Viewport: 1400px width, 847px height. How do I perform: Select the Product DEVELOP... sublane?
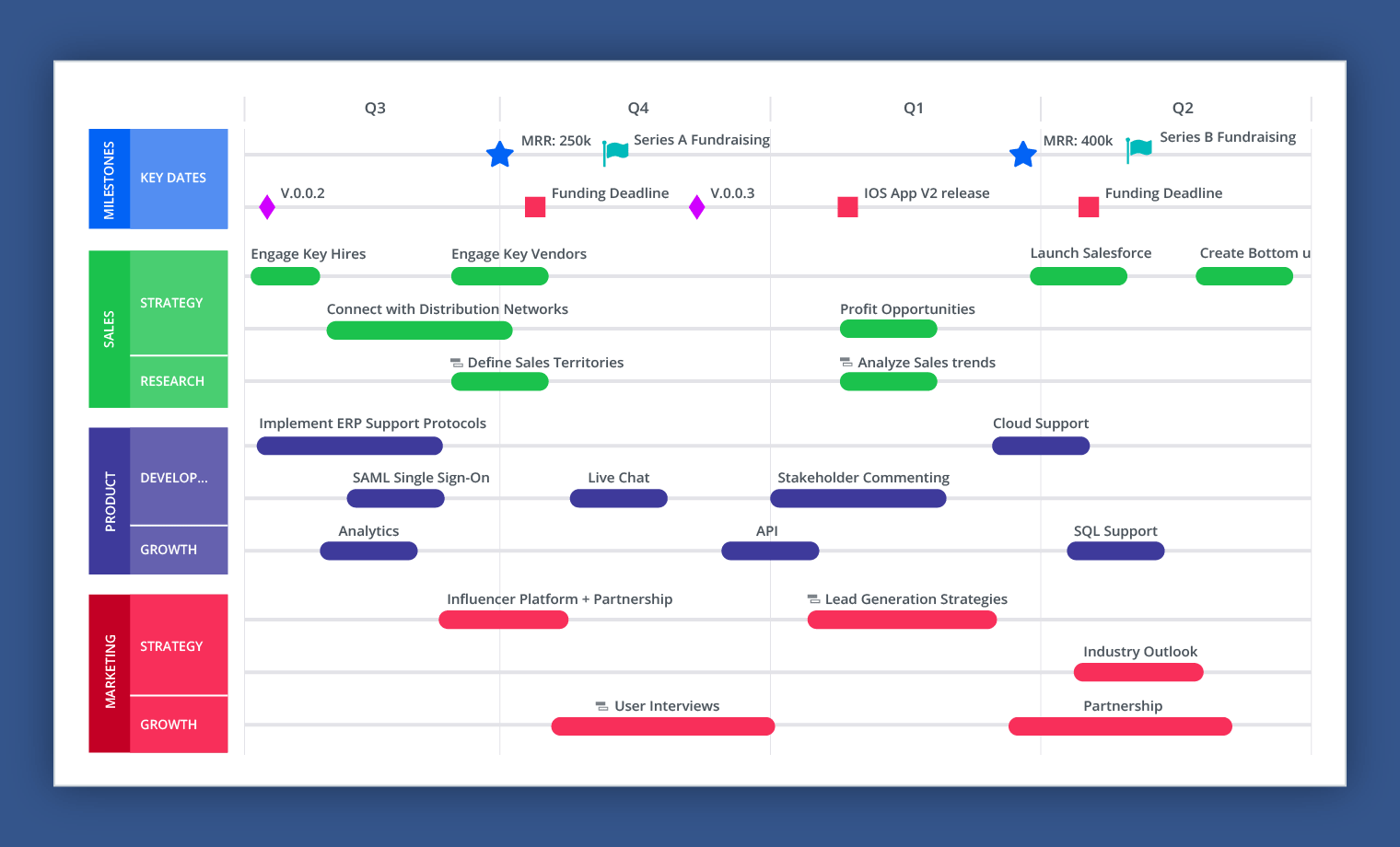click(x=179, y=477)
